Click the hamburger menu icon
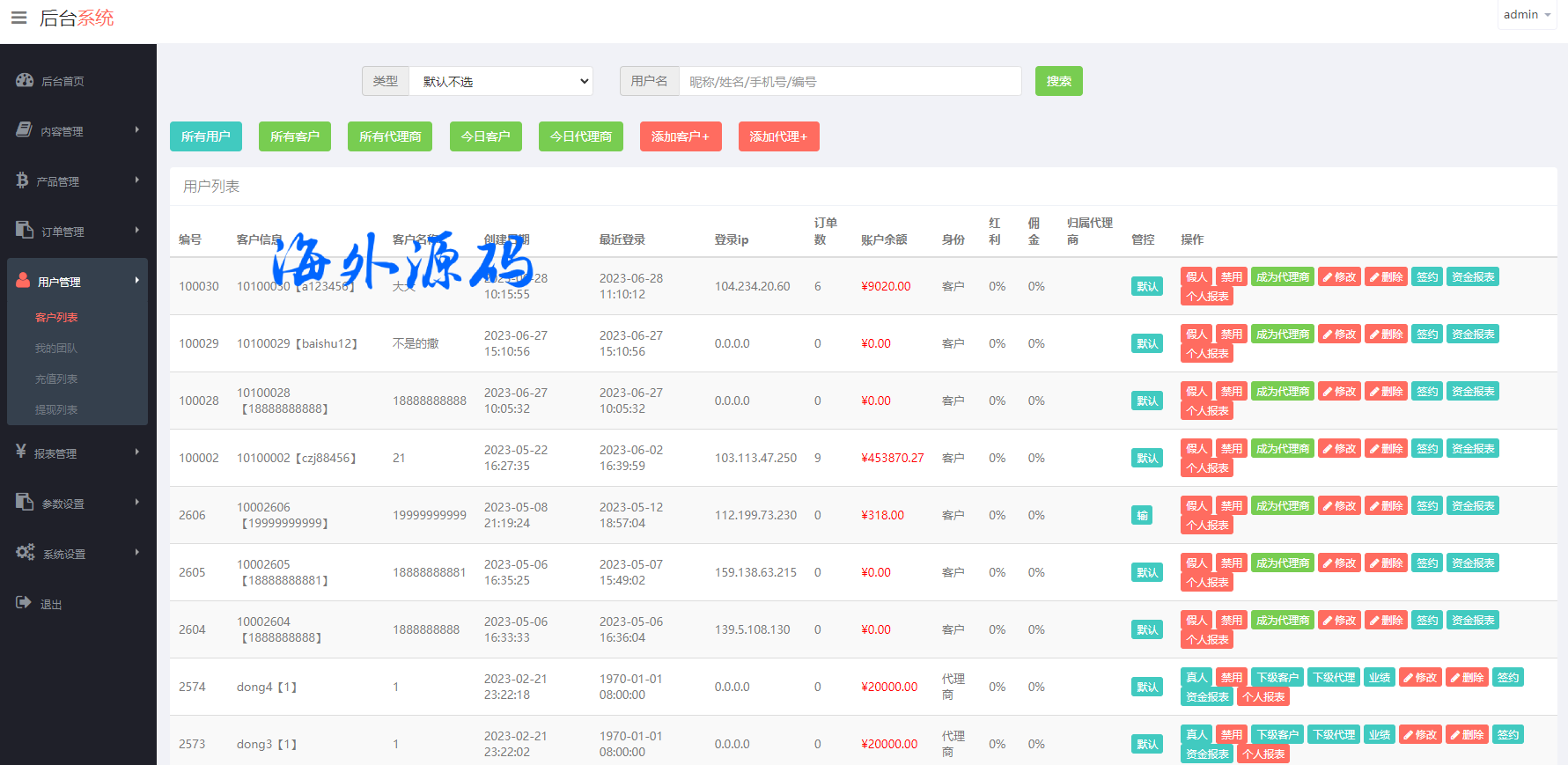The image size is (1568, 765). 18,18
